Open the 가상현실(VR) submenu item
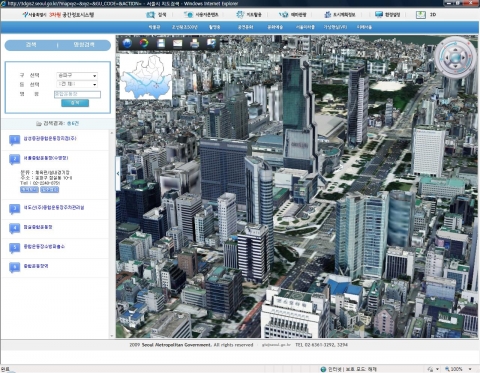Screen dimensions: 480x373 coord(335,27)
